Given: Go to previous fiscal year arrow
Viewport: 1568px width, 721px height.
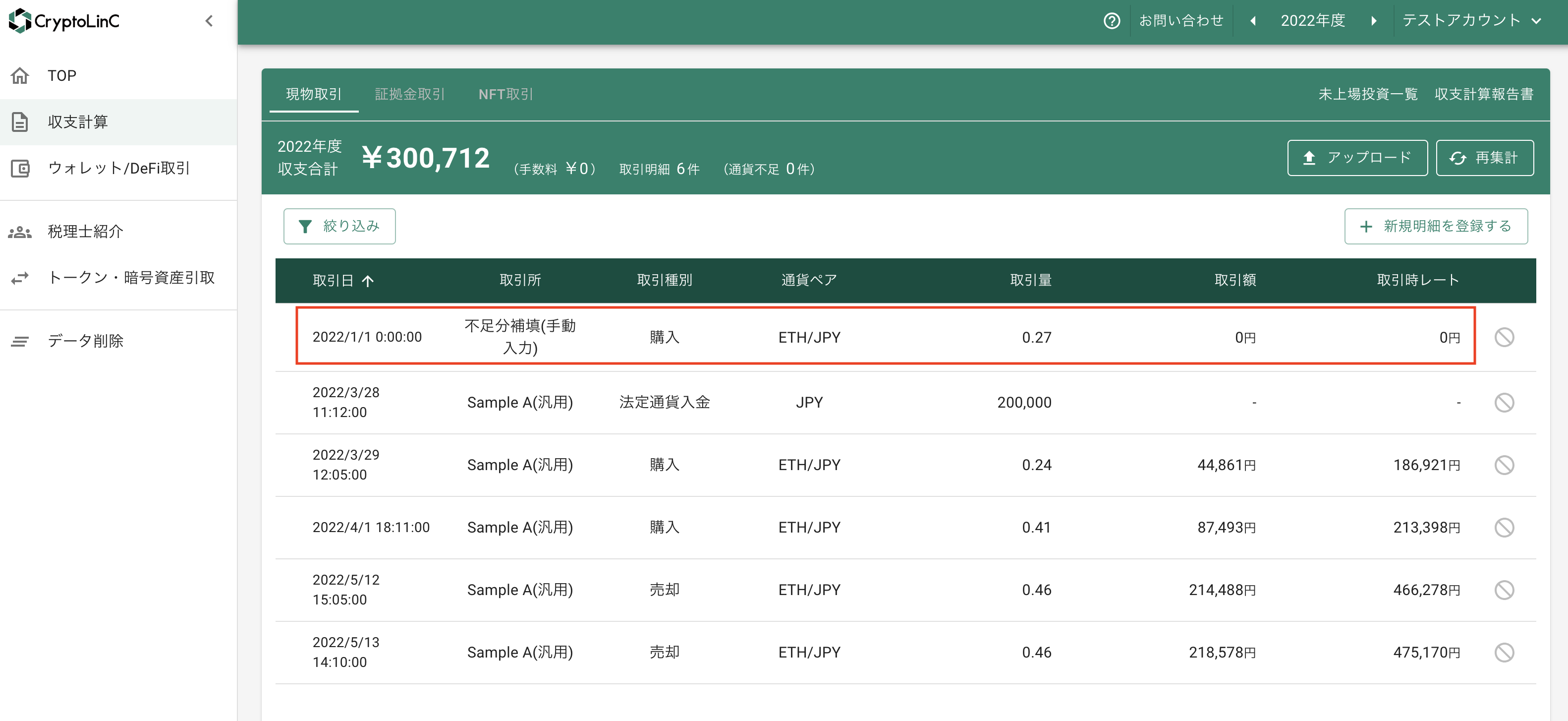Looking at the screenshot, I should 1253,21.
